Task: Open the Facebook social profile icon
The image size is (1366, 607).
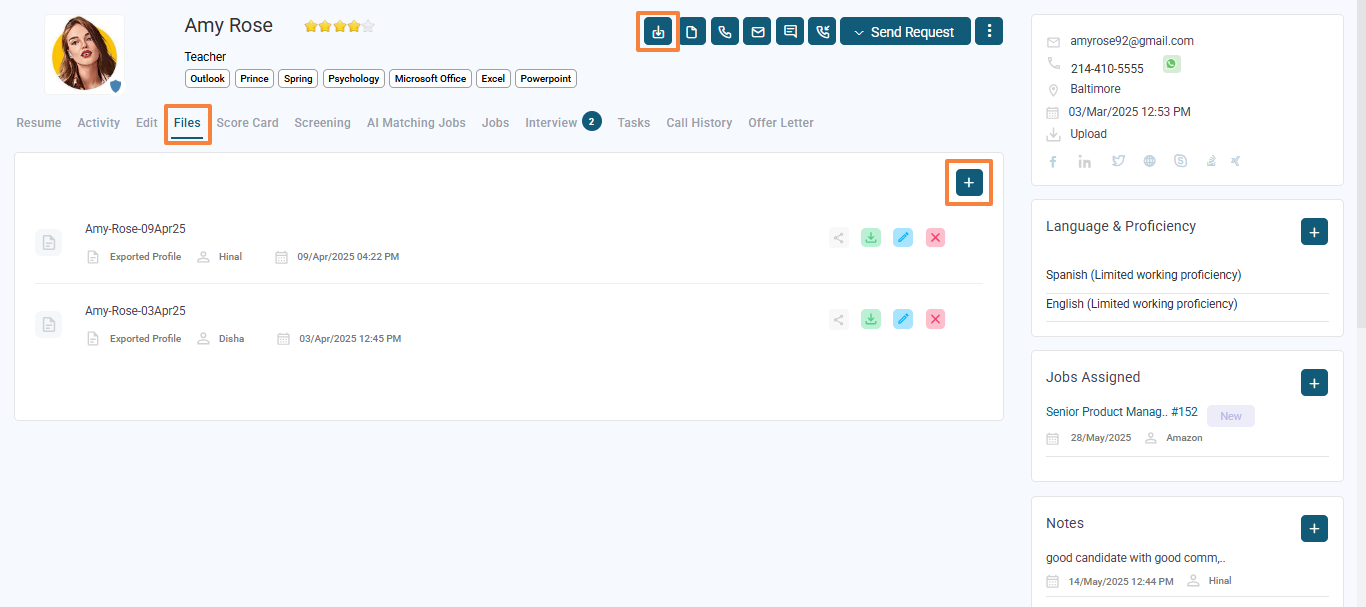Action: (x=1053, y=161)
